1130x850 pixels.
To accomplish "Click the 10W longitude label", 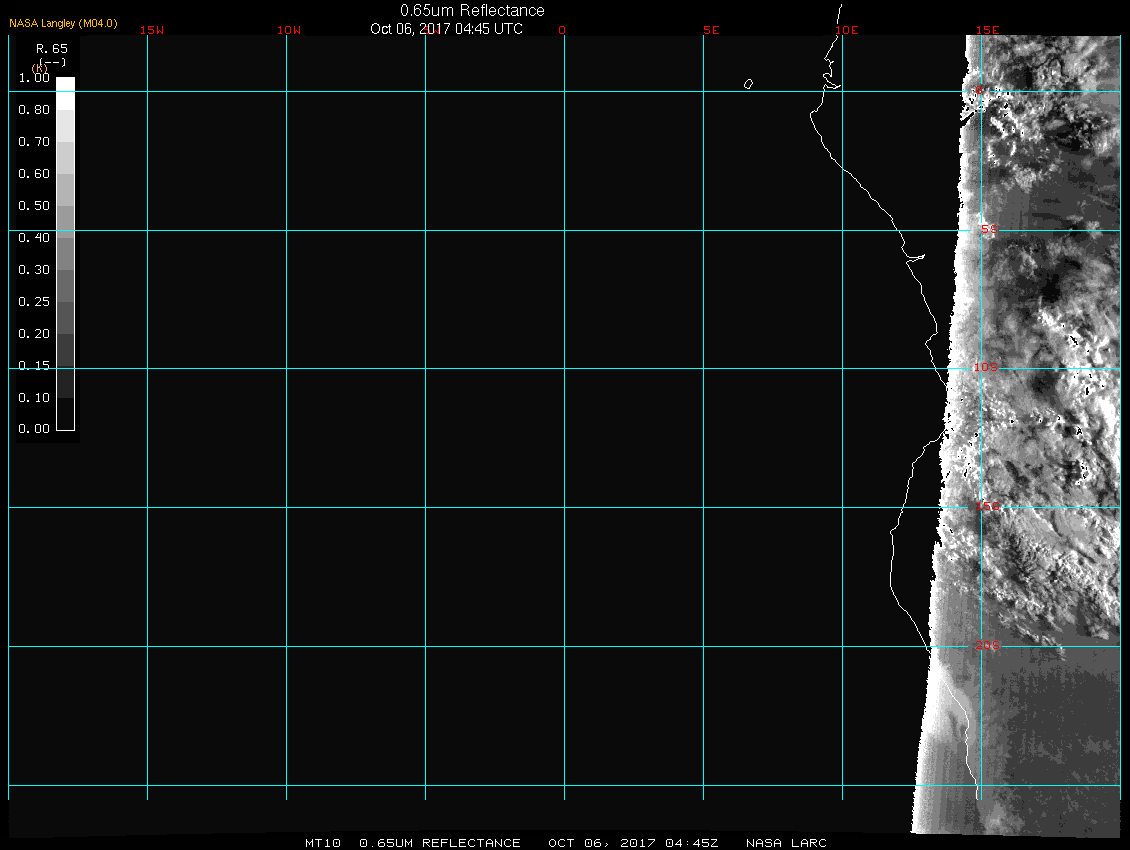I will pos(289,30).
